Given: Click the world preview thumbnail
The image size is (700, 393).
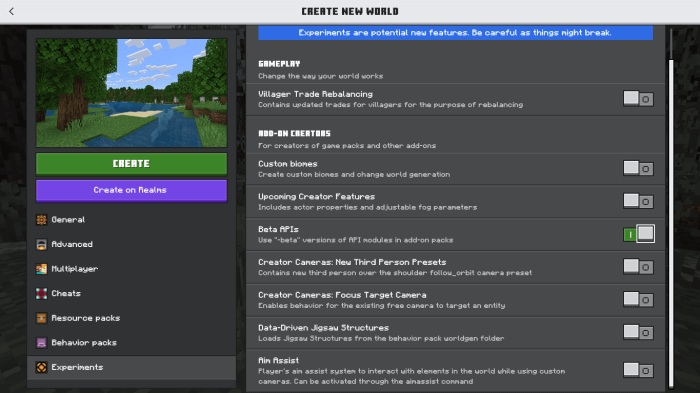Looking at the screenshot, I should click(131, 93).
